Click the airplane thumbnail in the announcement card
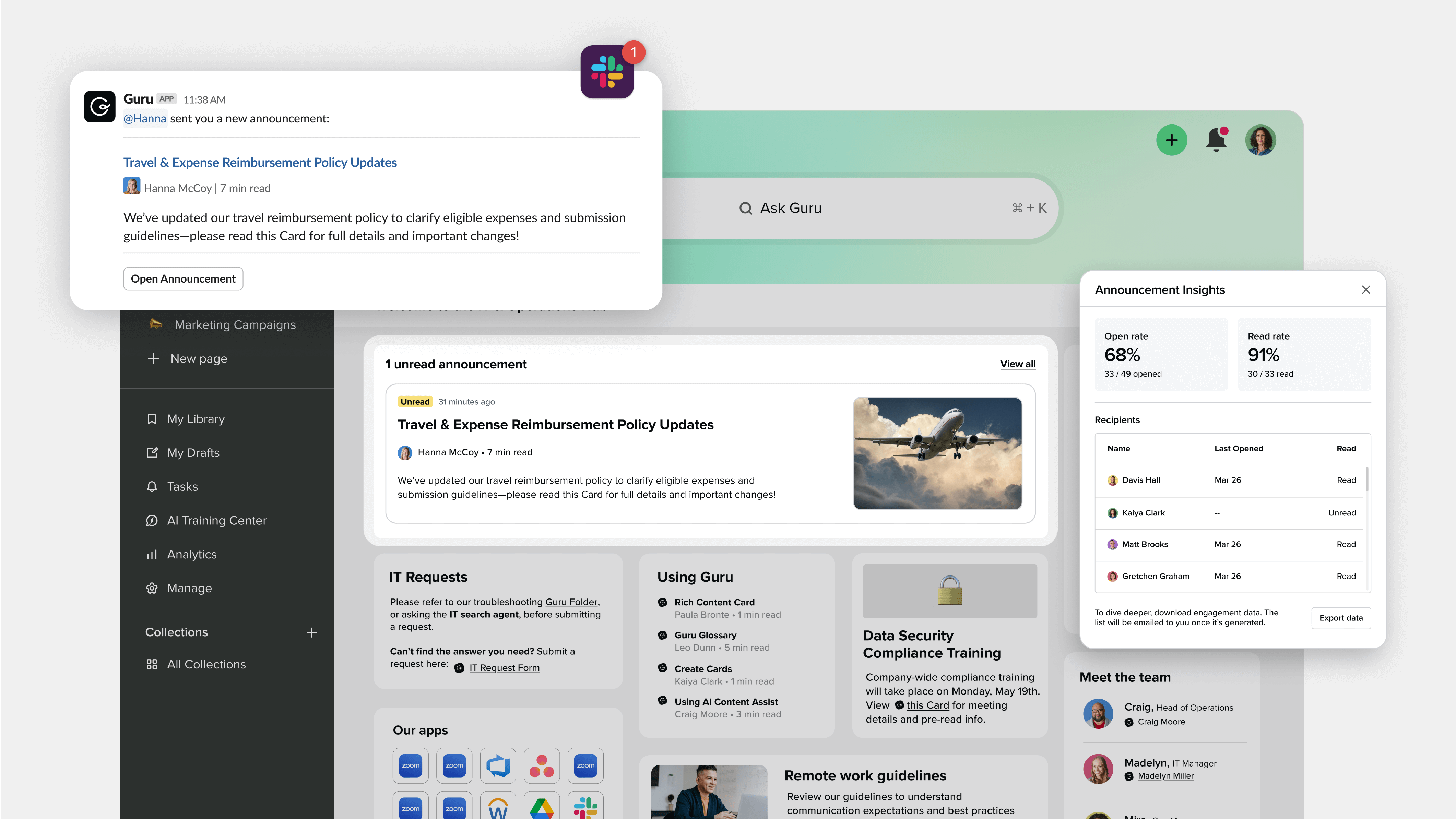 [937, 453]
